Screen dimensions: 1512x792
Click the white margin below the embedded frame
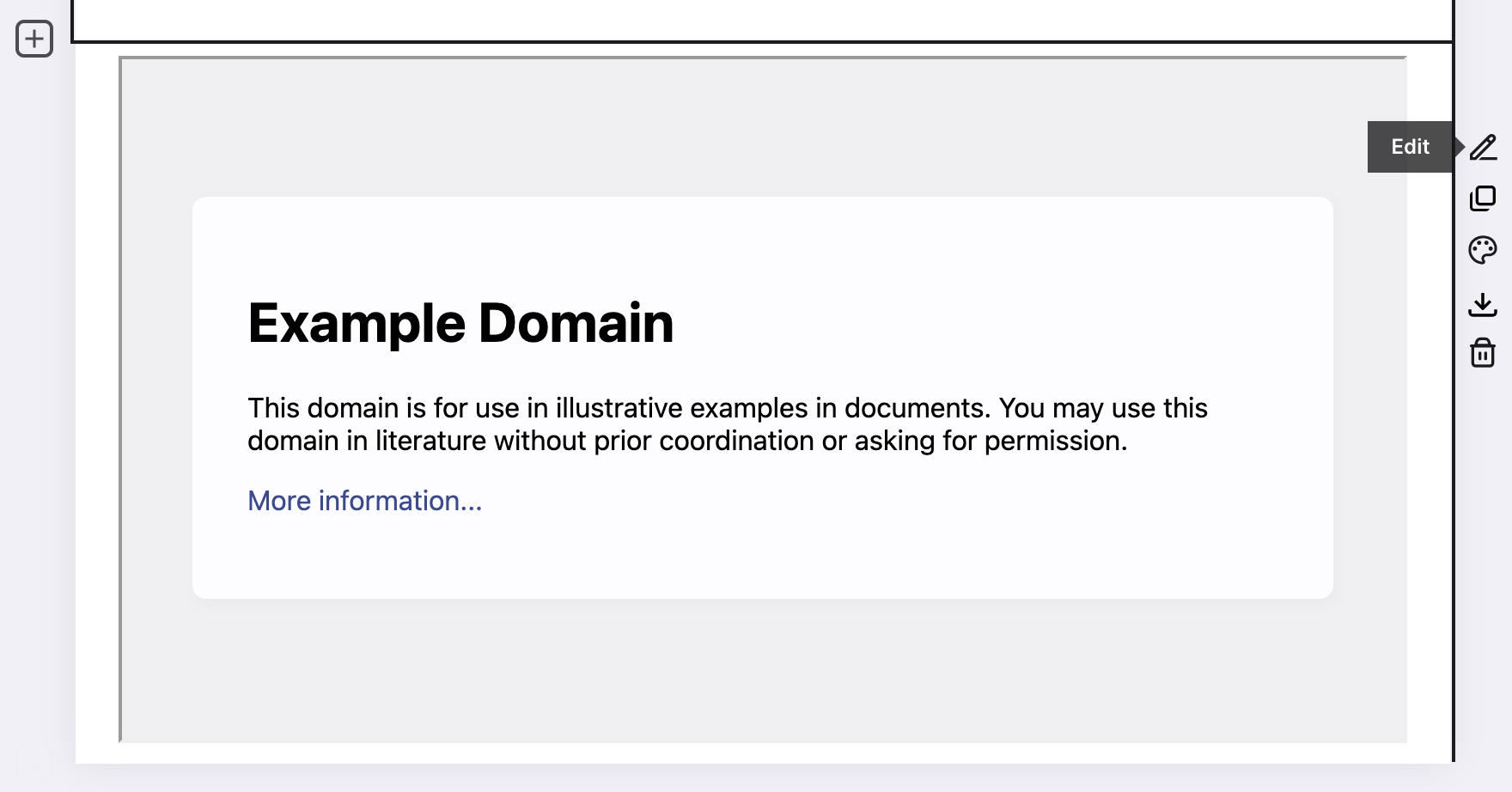763,753
